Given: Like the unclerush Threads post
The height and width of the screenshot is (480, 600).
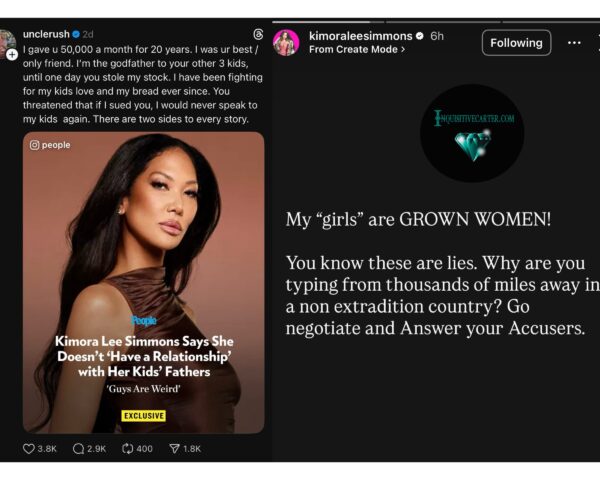Looking at the screenshot, I should click(30, 449).
